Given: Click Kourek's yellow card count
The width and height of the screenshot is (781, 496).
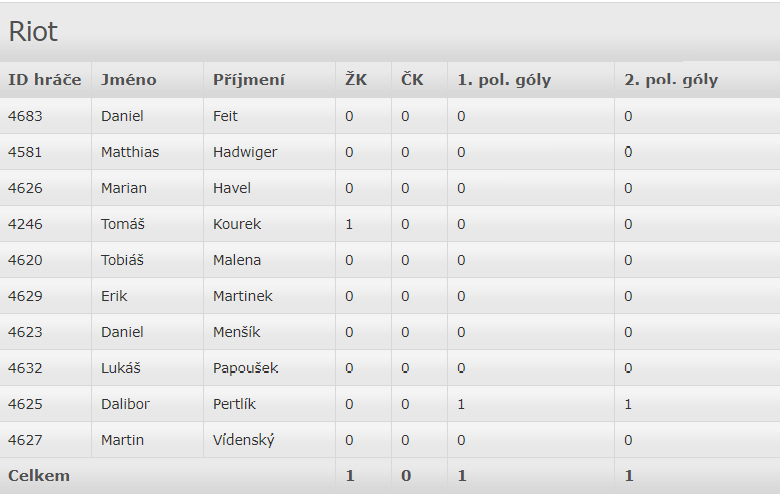Looking at the screenshot, I should pos(349,224).
